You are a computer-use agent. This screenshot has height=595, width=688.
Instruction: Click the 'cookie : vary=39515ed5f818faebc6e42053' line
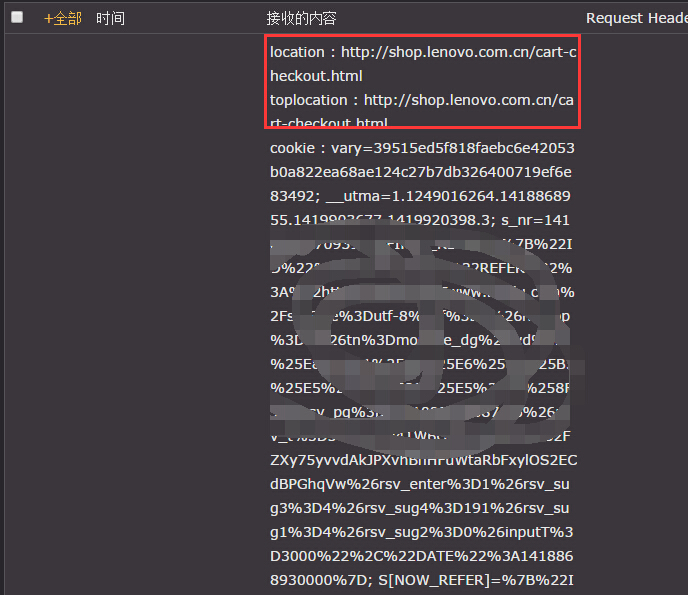point(422,148)
